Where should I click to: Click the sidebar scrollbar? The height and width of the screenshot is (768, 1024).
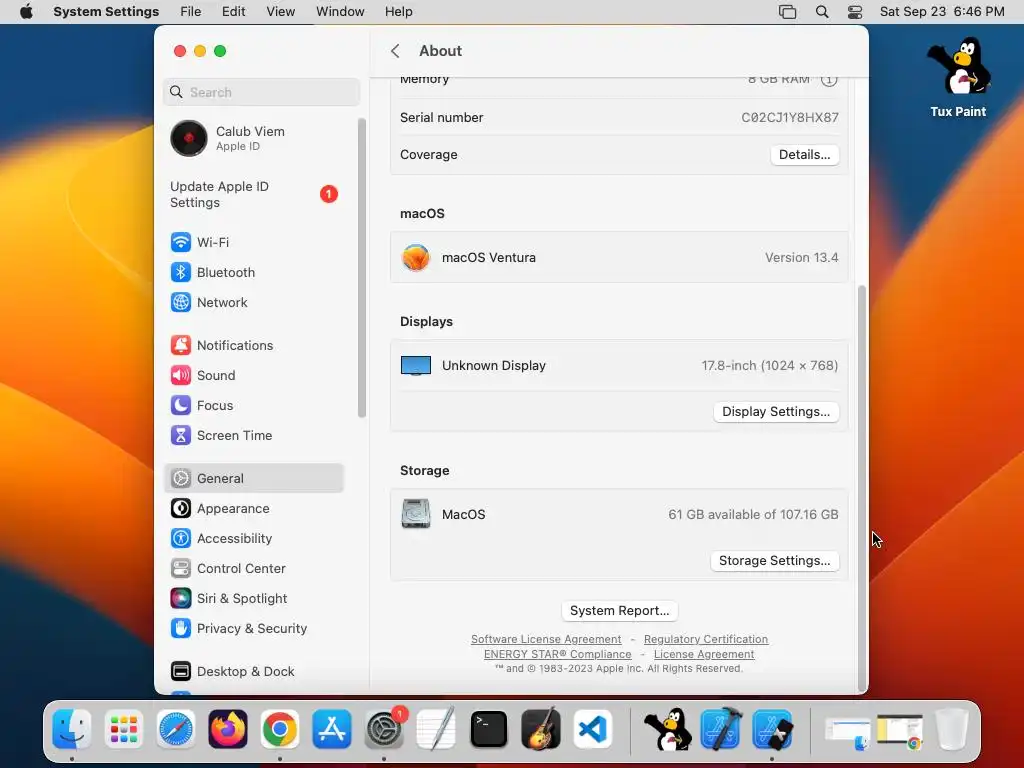(362, 268)
